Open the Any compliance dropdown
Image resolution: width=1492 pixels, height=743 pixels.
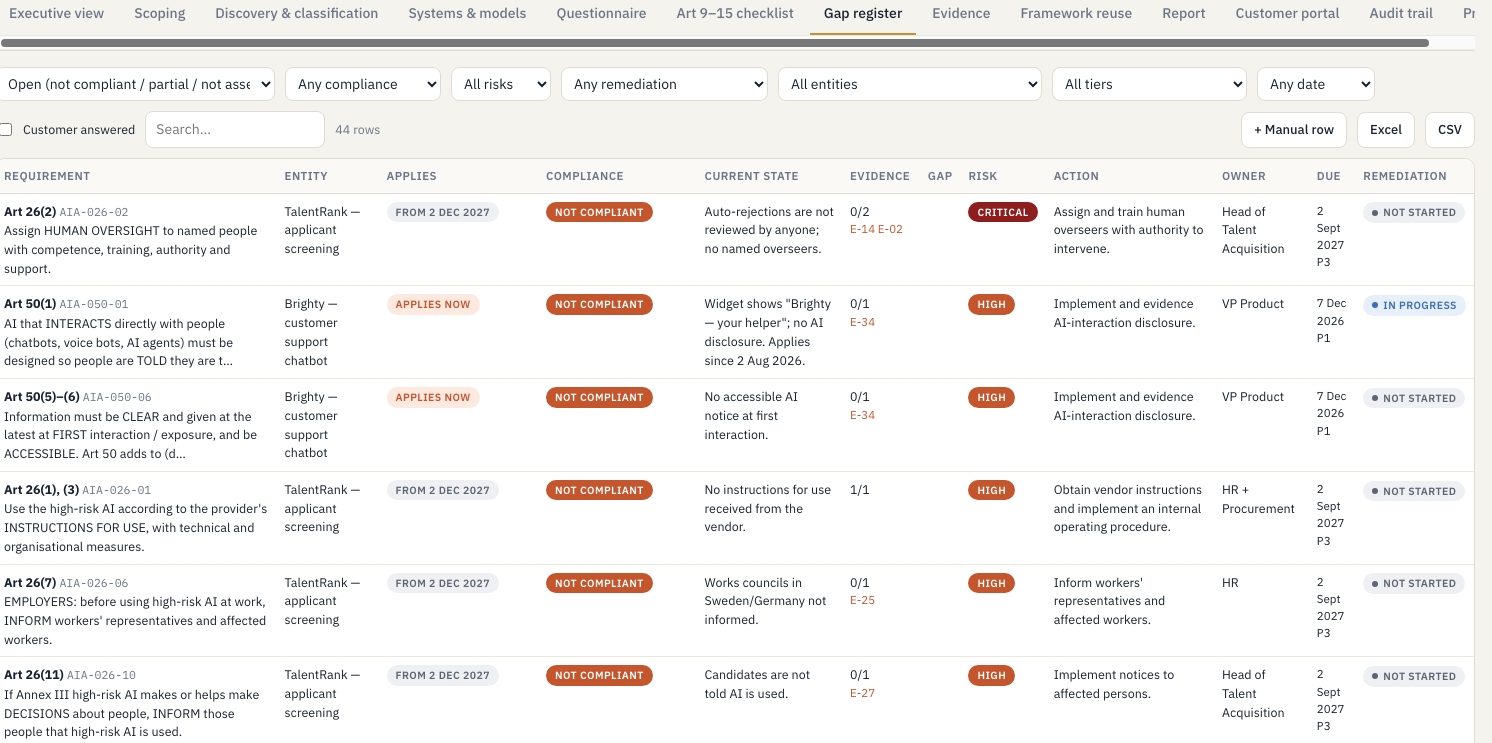363,84
